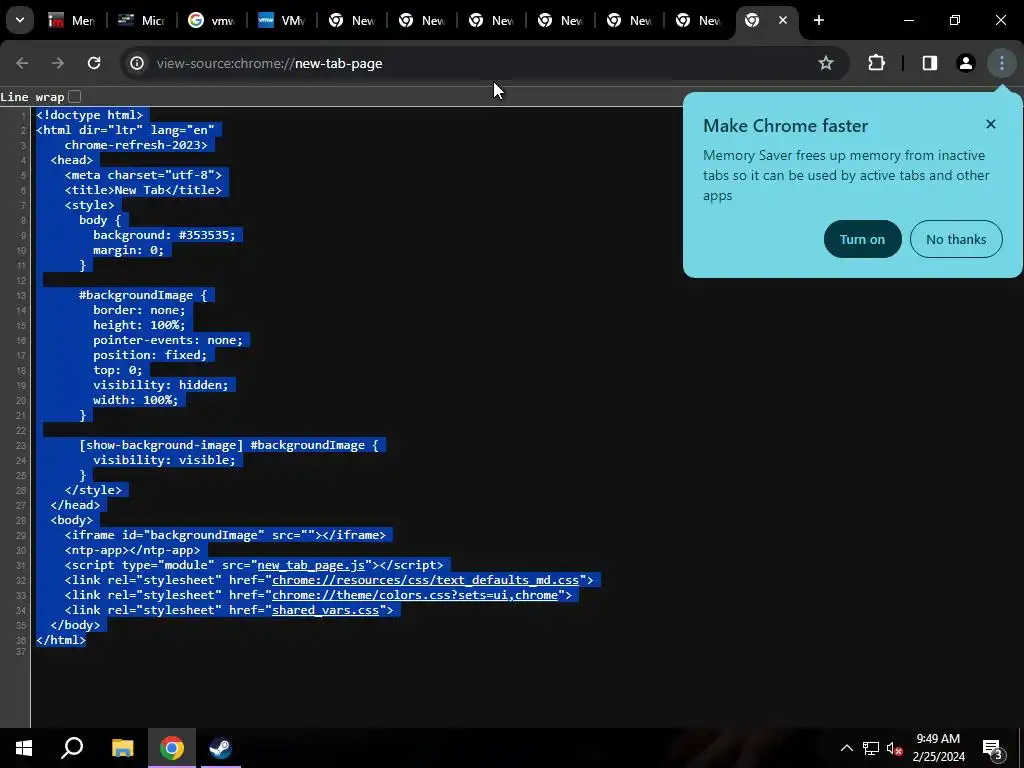The image size is (1024, 768).
Task: Click the "#backgroundImage {" selector line
Action: tap(142, 295)
